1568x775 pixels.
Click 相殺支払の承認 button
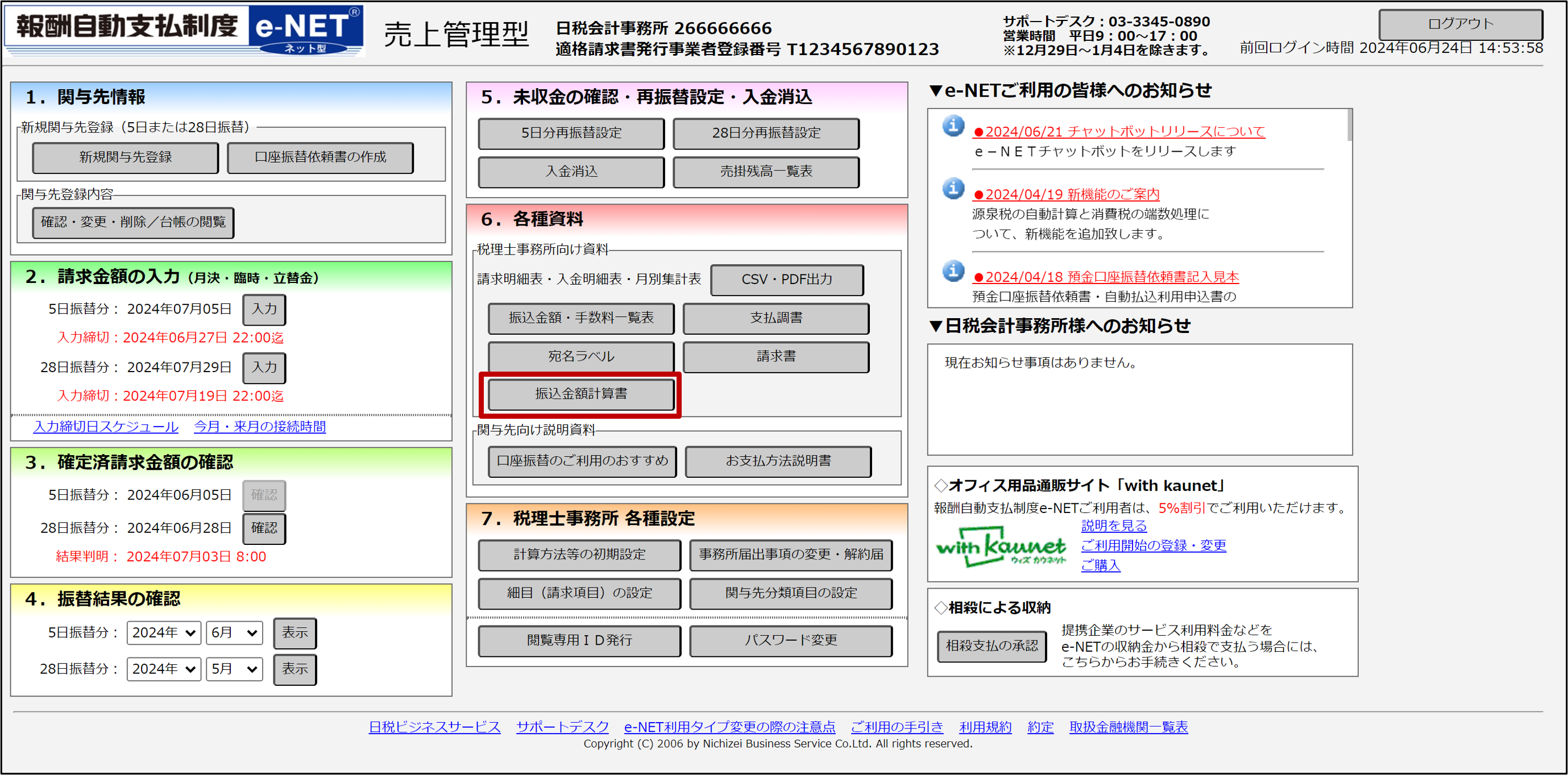coord(991,646)
